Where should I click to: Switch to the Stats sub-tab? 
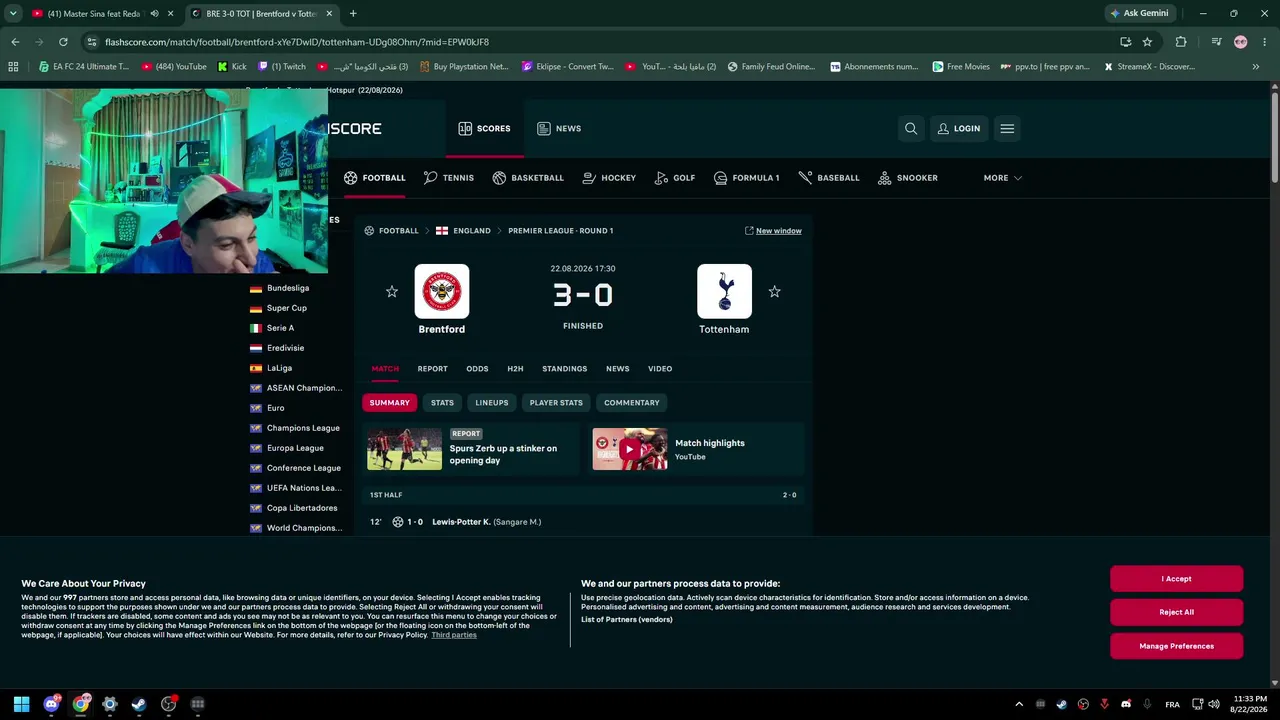[x=442, y=403]
